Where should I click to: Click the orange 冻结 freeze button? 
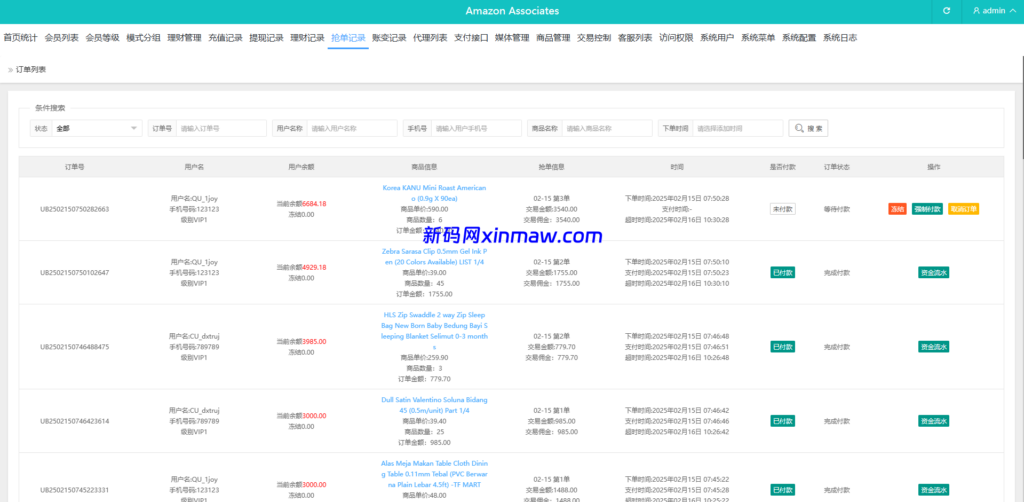[x=897, y=210]
